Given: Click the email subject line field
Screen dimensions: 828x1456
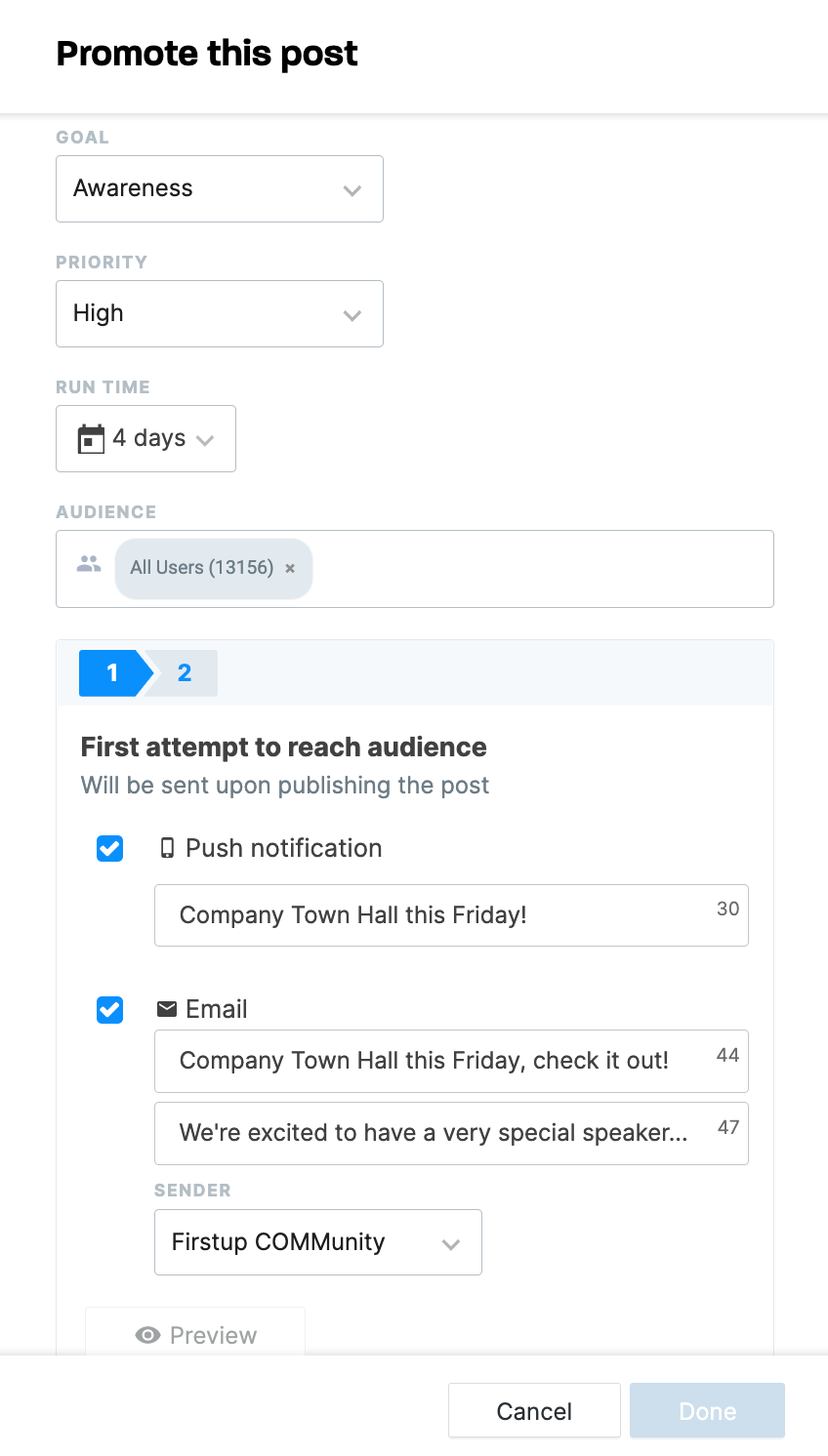Looking at the screenshot, I should [x=451, y=1061].
